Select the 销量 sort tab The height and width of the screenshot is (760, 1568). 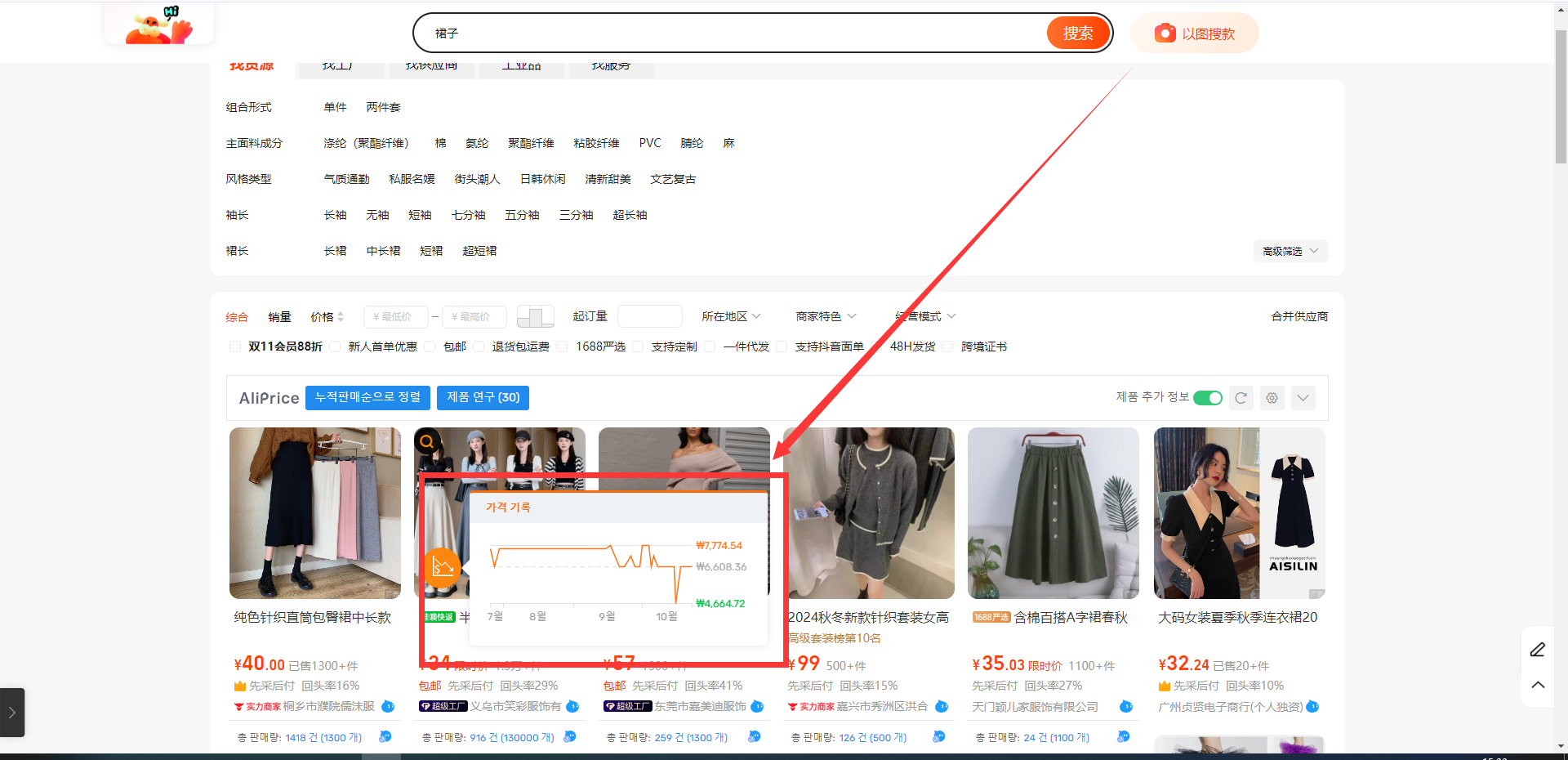click(279, 317)
